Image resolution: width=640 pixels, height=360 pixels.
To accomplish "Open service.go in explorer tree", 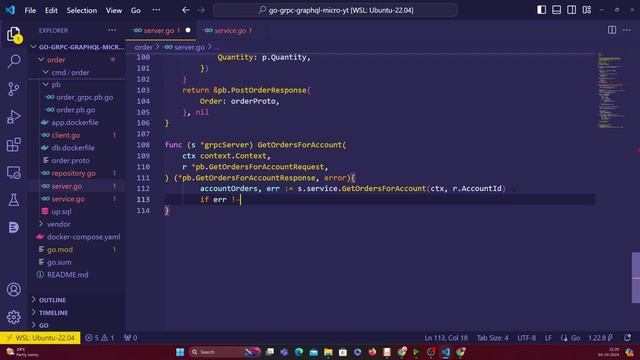I will pos(77,199).
